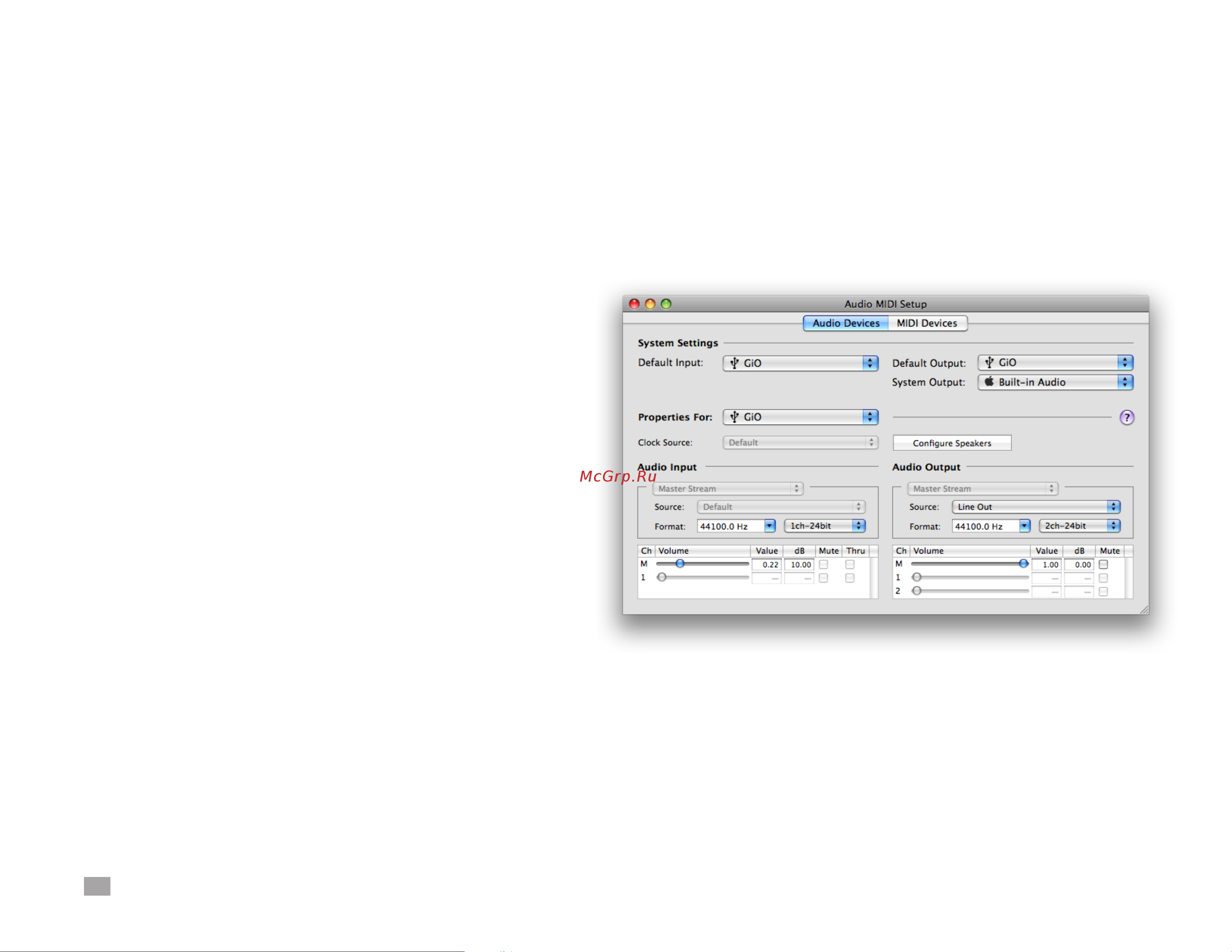Minimize the Audio MIDI Setup window

click(x=650, y=304)
